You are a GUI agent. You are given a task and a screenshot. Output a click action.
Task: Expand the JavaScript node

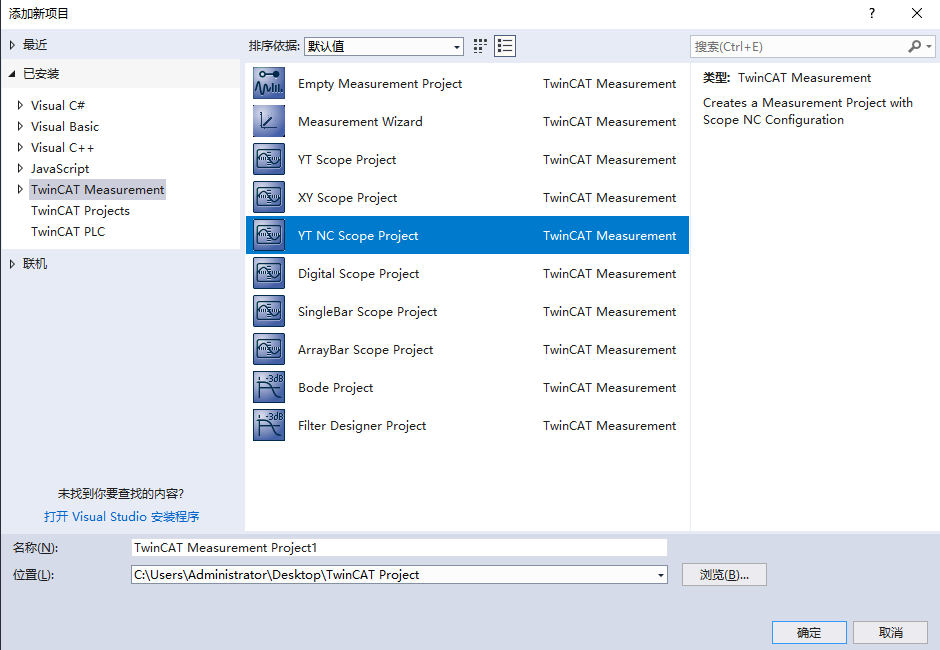[x=20, y=168]
